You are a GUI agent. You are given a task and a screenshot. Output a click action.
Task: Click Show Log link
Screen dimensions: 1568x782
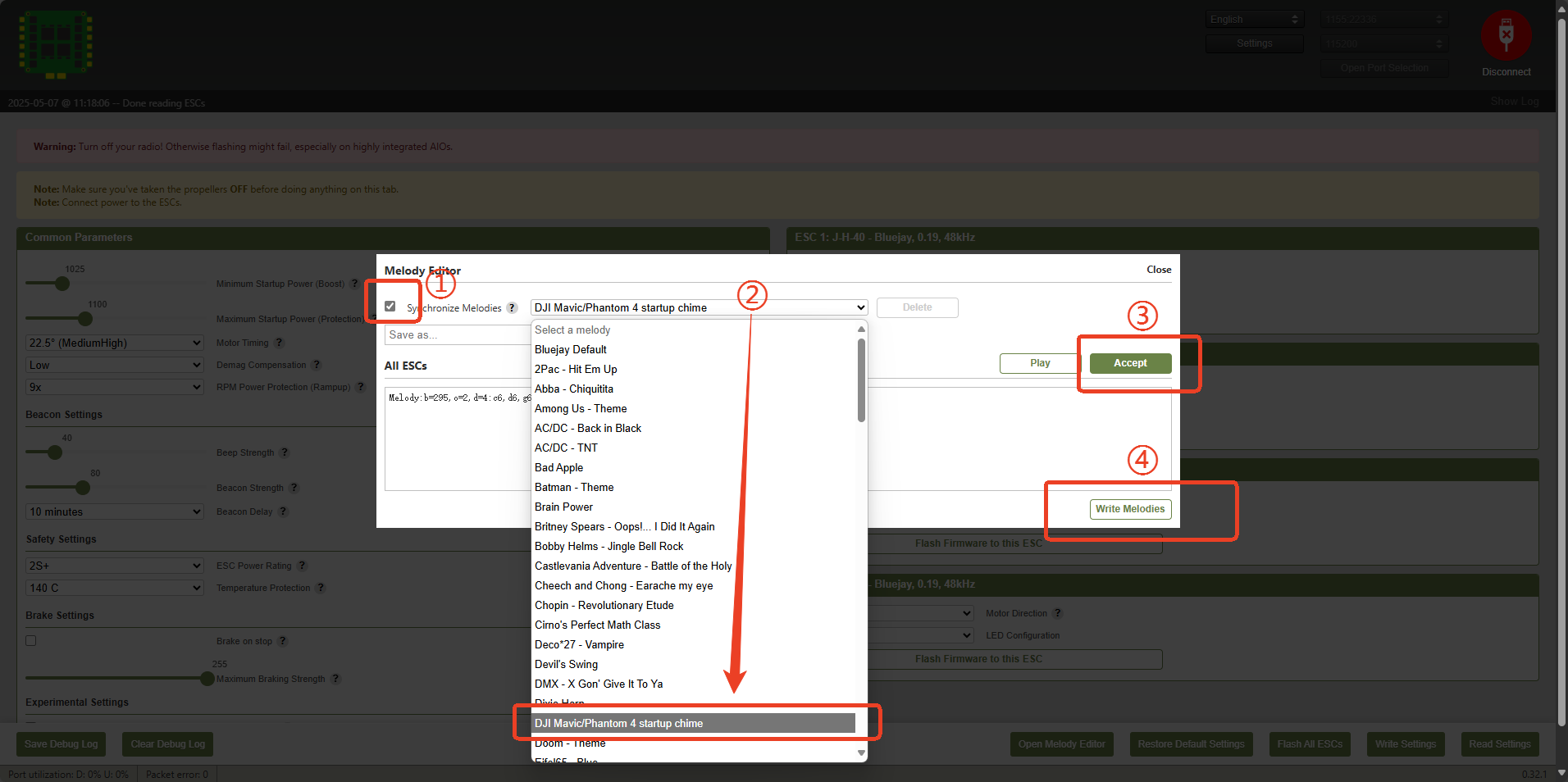[1514, 102]
